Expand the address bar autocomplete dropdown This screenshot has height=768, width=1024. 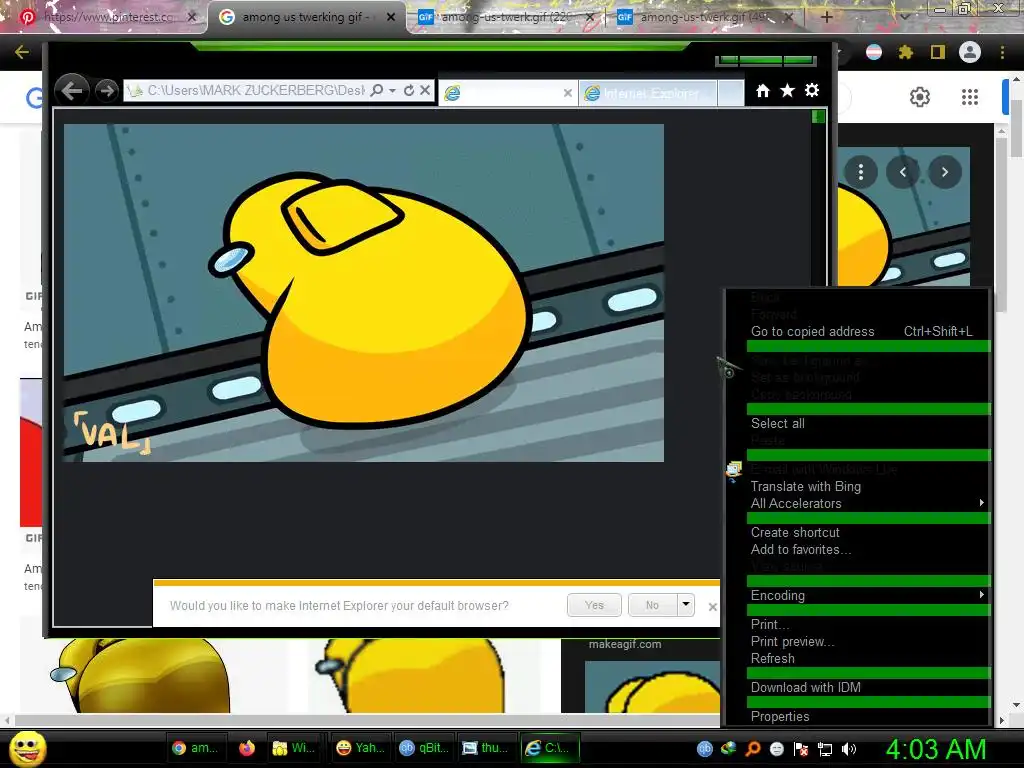pyautogui.click(x=392, y=90)
